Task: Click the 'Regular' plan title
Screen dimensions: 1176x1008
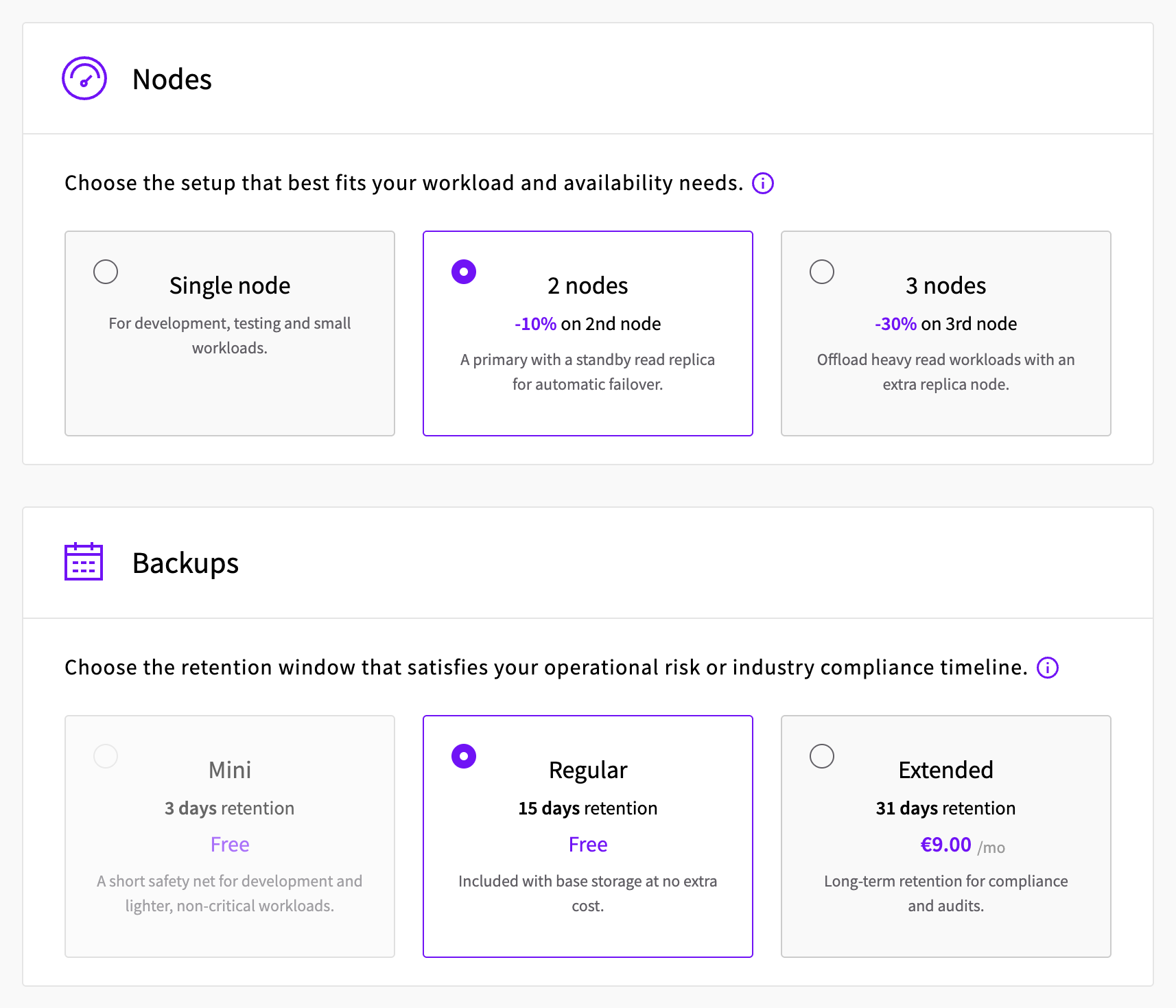Action: [x=588, y=771]
